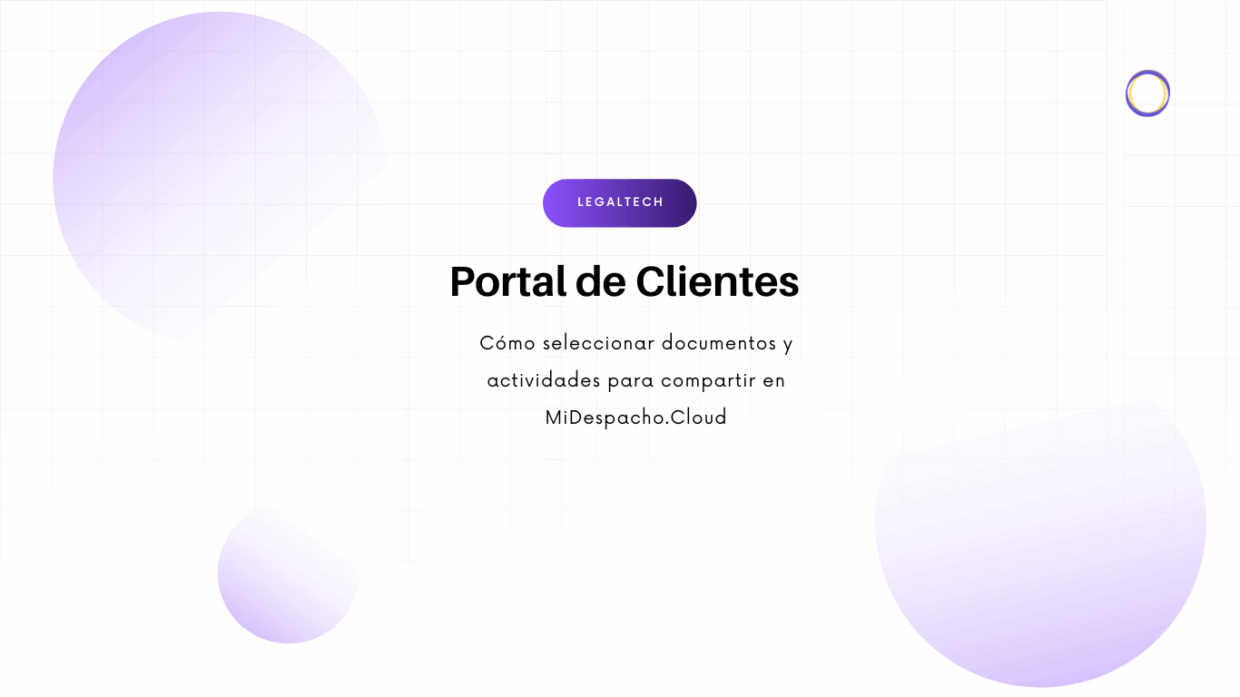Select the "Portal de Clientes" title
The width and height of the screenshot is (1240, 697).
[624, 282]
